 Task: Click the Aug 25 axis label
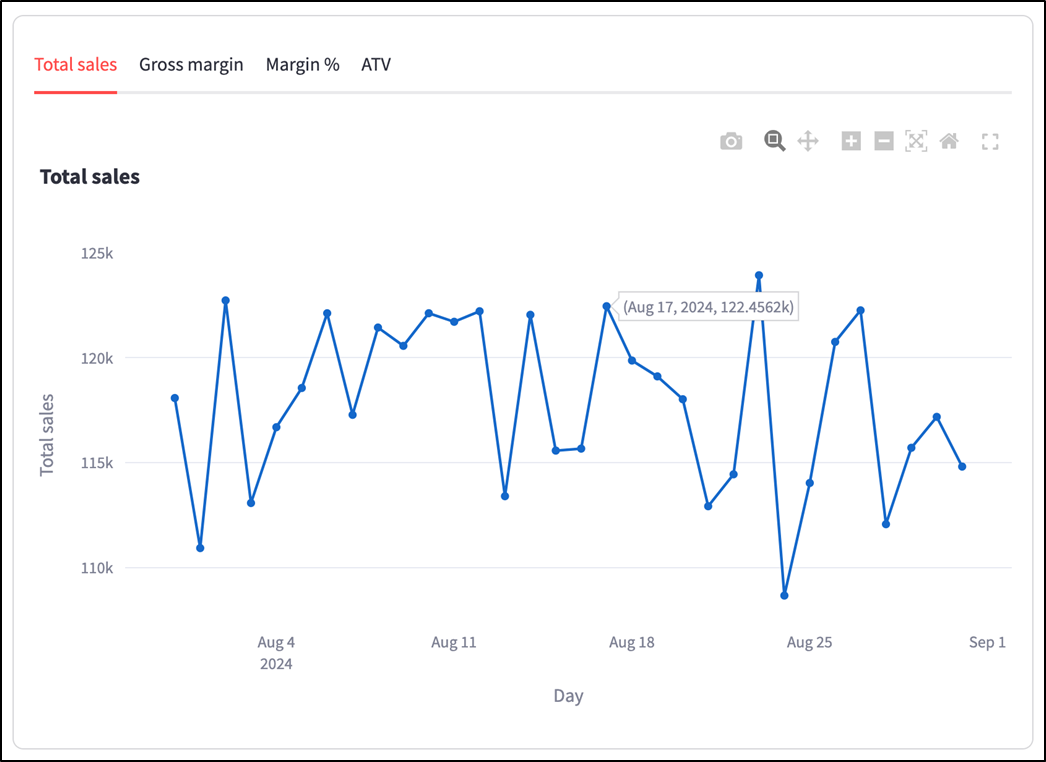[809, 642]
